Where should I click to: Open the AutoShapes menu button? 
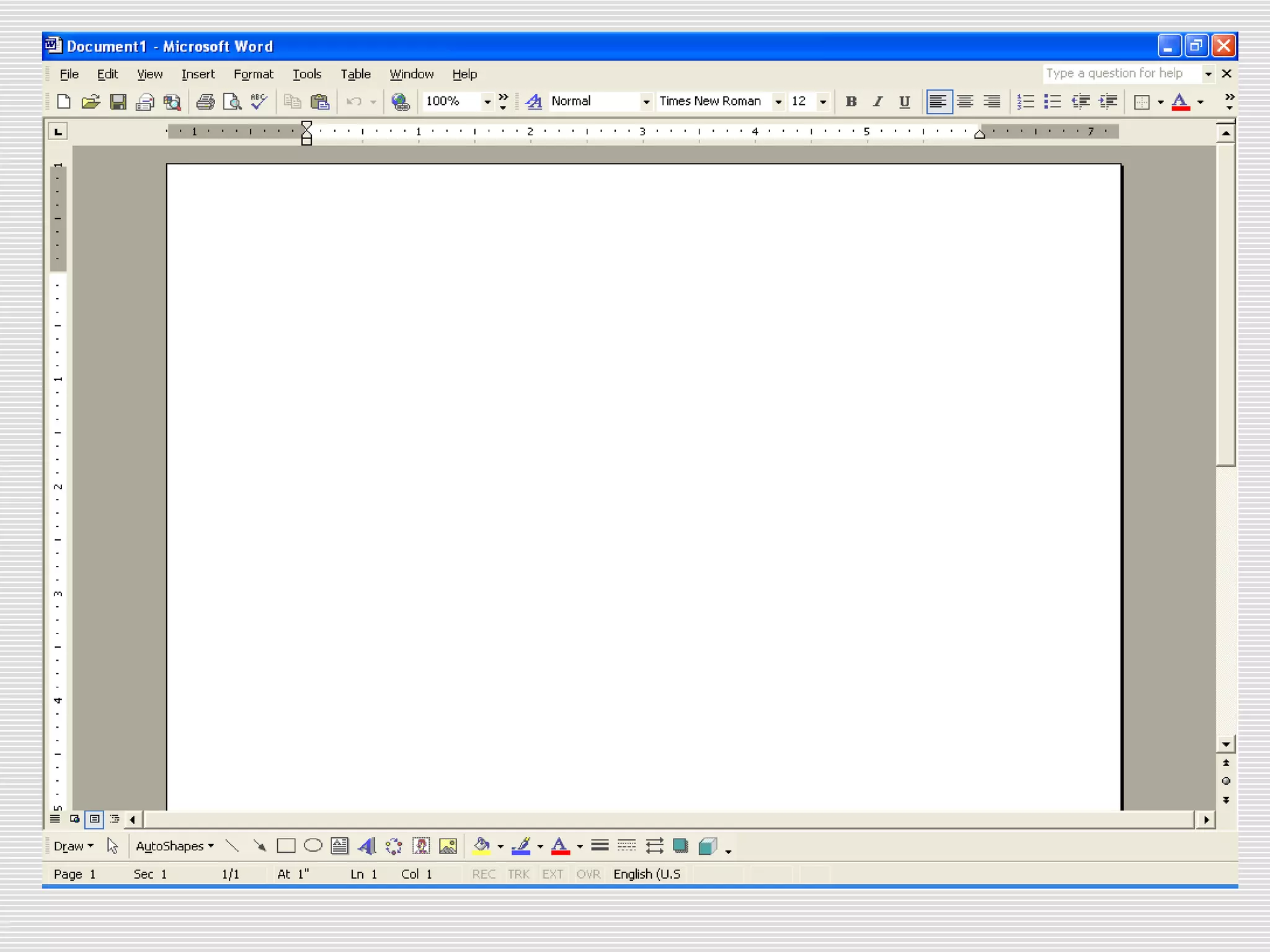pos(174,846)
